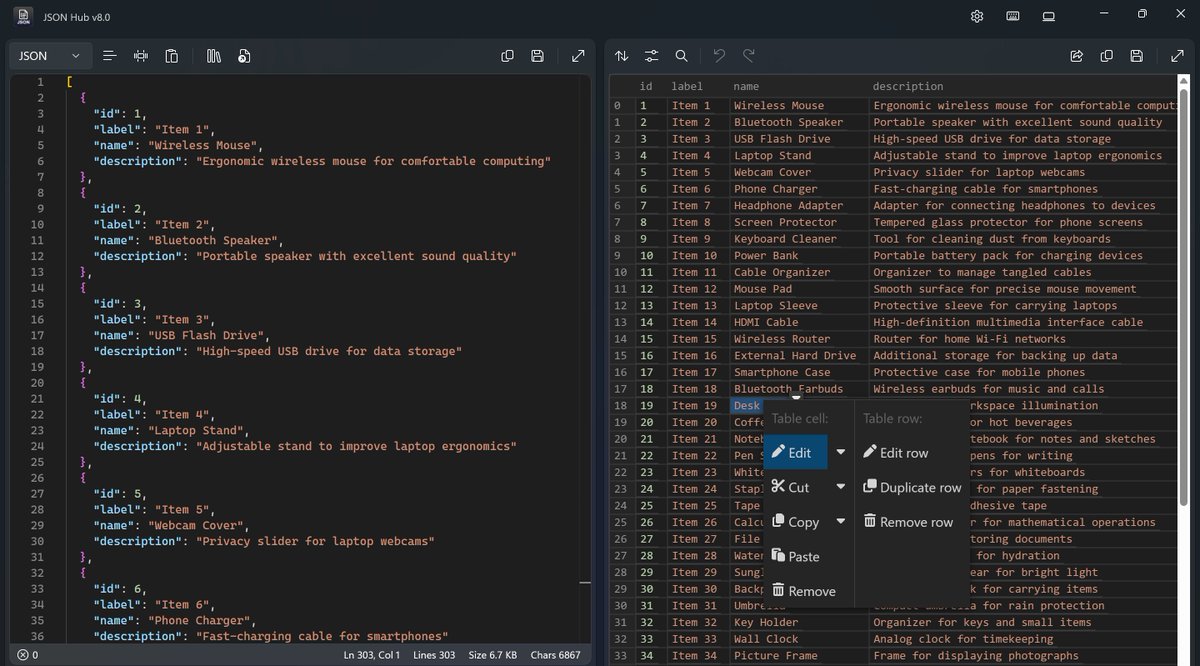The height and width of the screenshot is (666, 1200).
Task: Choose Edit row in context menu
Action: [x=896, y=453]
